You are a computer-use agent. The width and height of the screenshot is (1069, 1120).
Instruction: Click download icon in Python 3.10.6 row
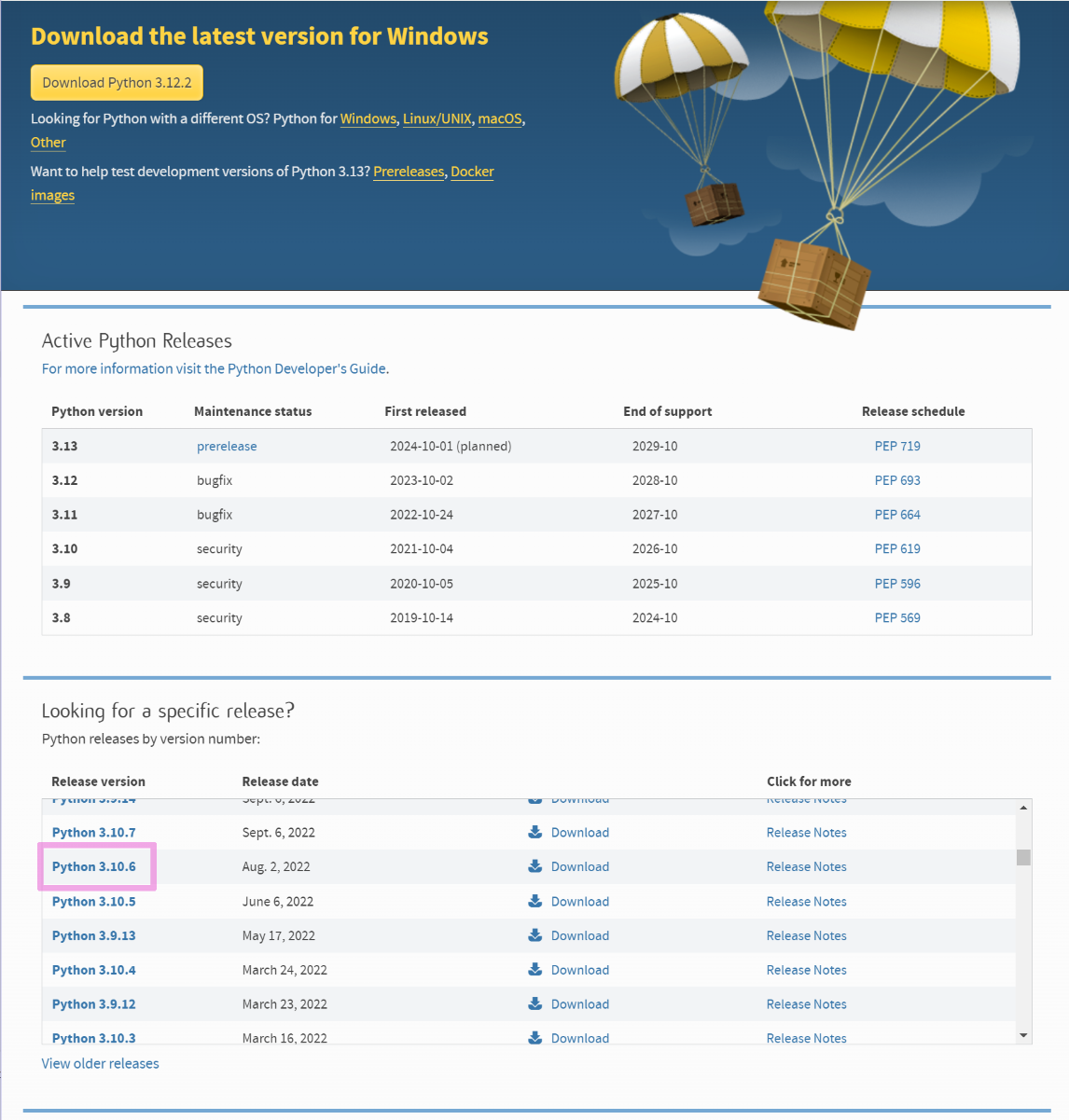click(535, 866)
